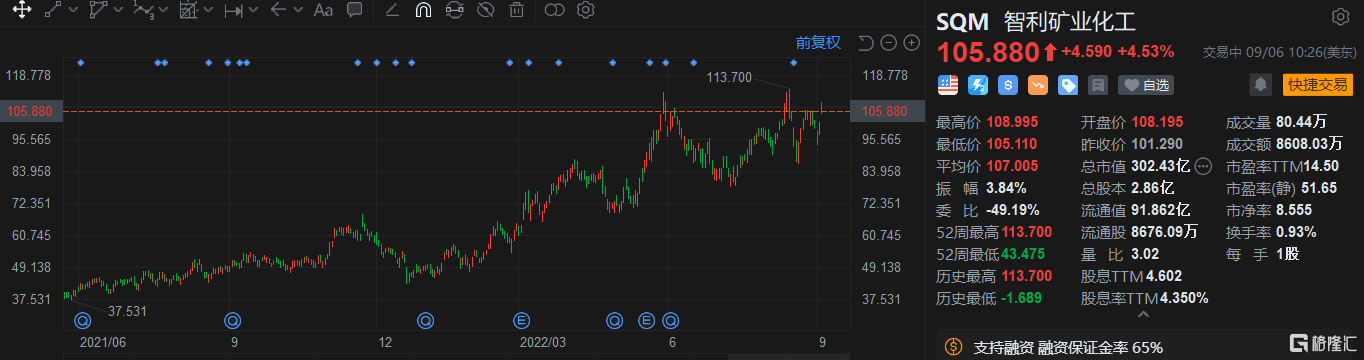Open chart settings gear in toolbar
1364x360 pixels.
(586, 11)
